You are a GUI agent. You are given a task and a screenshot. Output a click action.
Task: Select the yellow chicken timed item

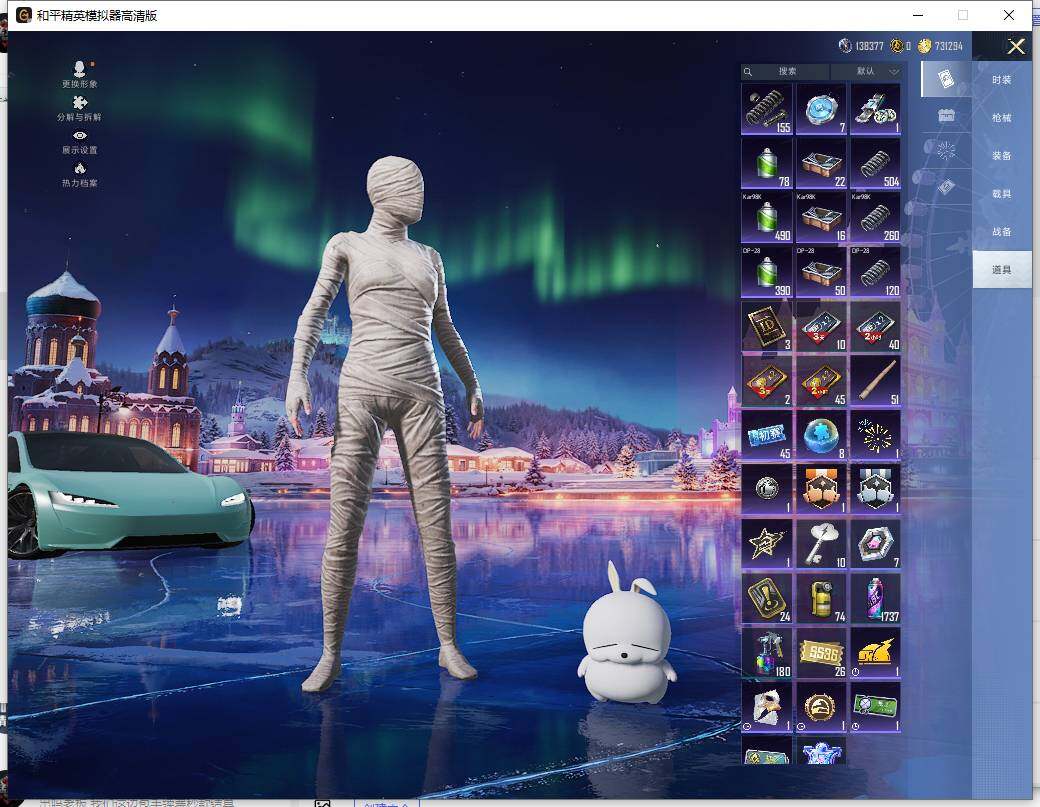pyautogui.click(x=876, y=652)
